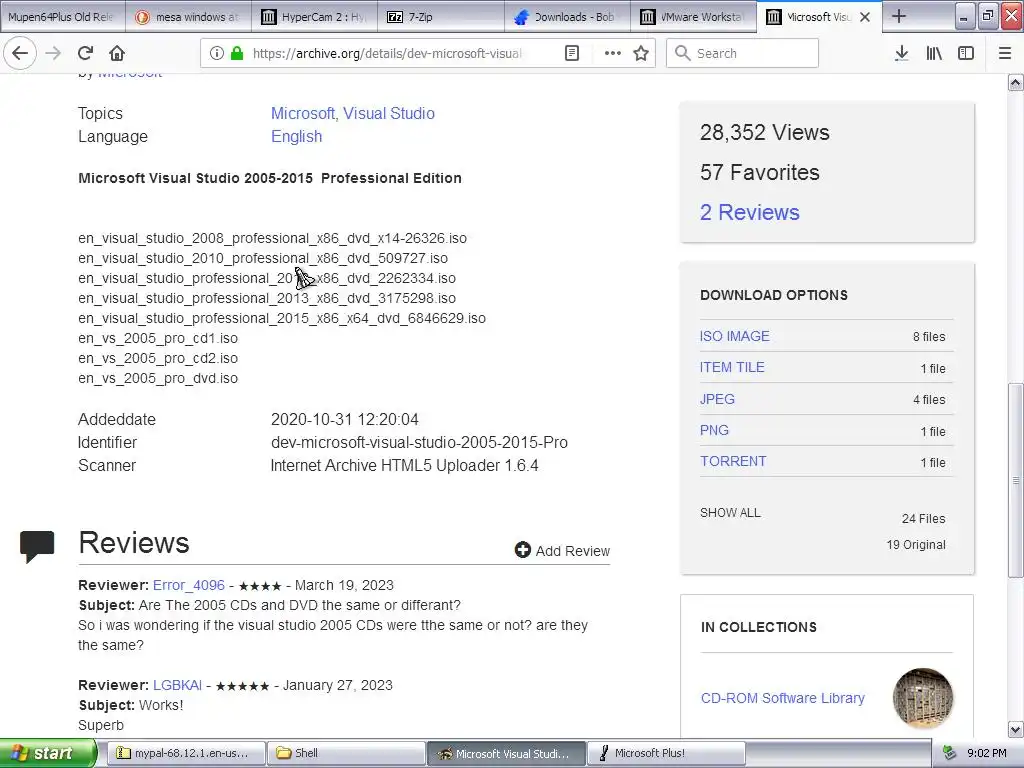The width and height of the screenshot is (1024, 768).
Task: Click 57 Favorites statistic
Action: [760, 172]
